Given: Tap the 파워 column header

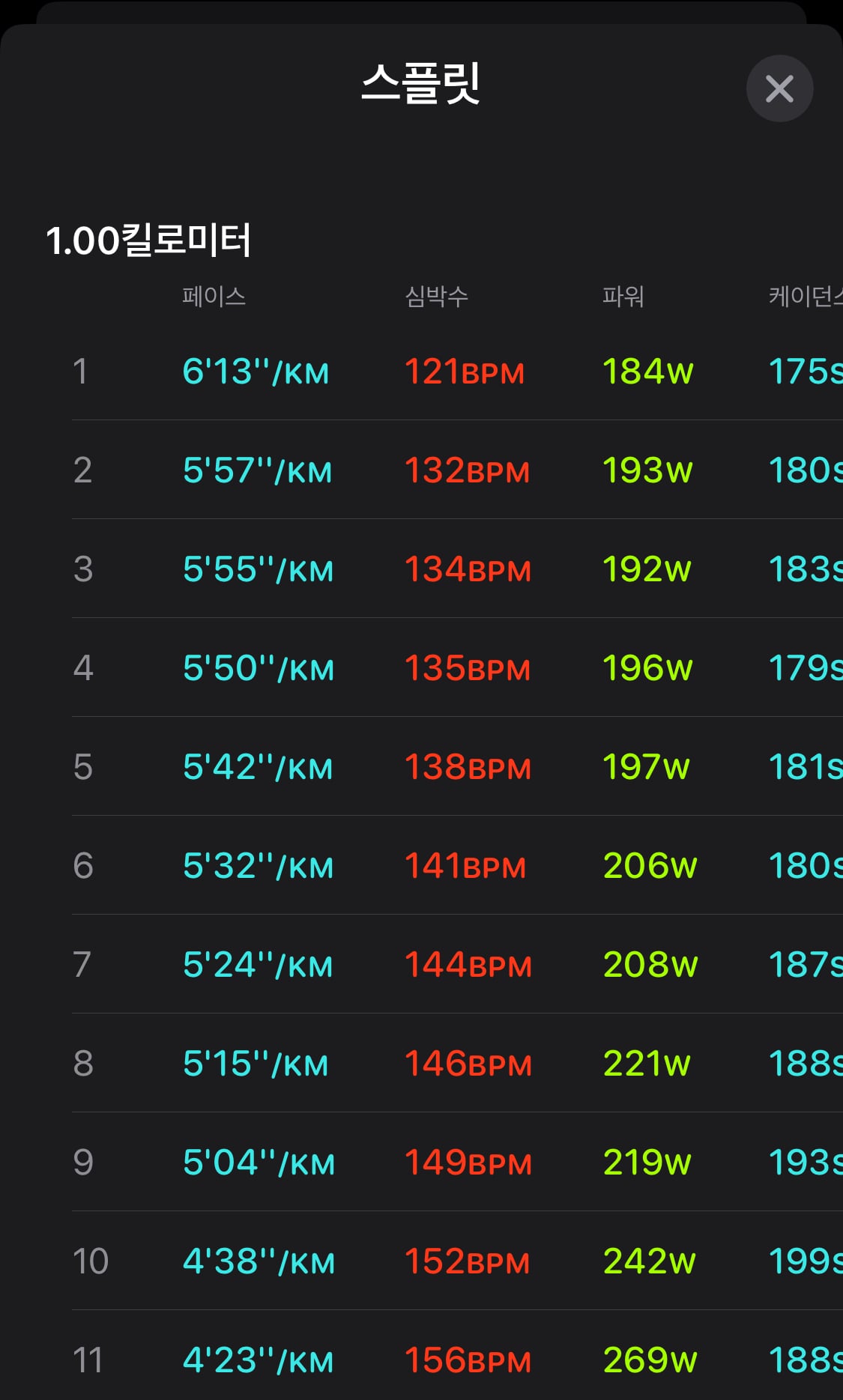Looking at the screenshot, I should pyautogui.click(x=623, y=297).
